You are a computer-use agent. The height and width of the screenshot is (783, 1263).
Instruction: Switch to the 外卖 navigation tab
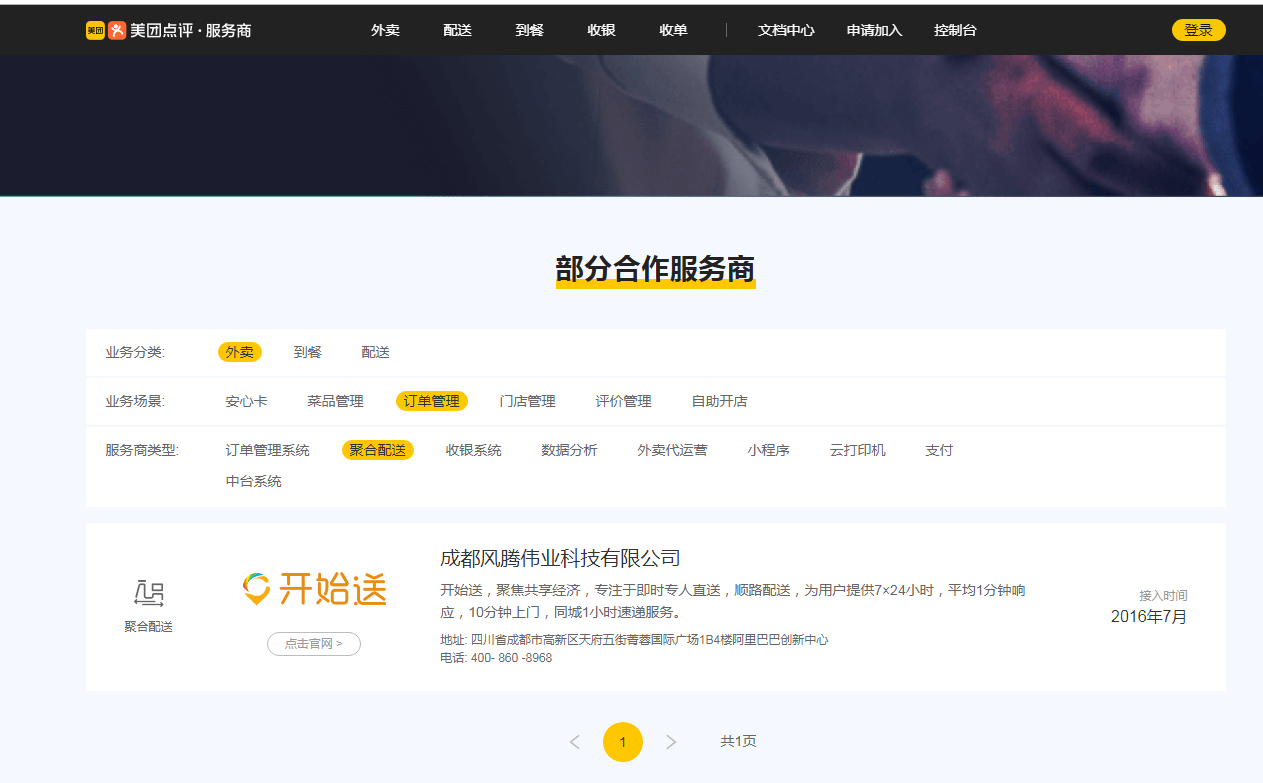pos(385,30)
